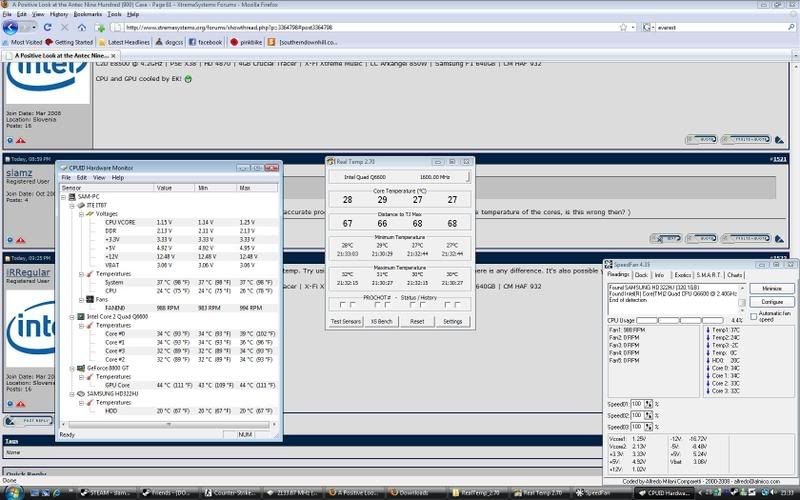Click Test Sensors in Real Temp
Screen dimensions: 800x500
346,321
